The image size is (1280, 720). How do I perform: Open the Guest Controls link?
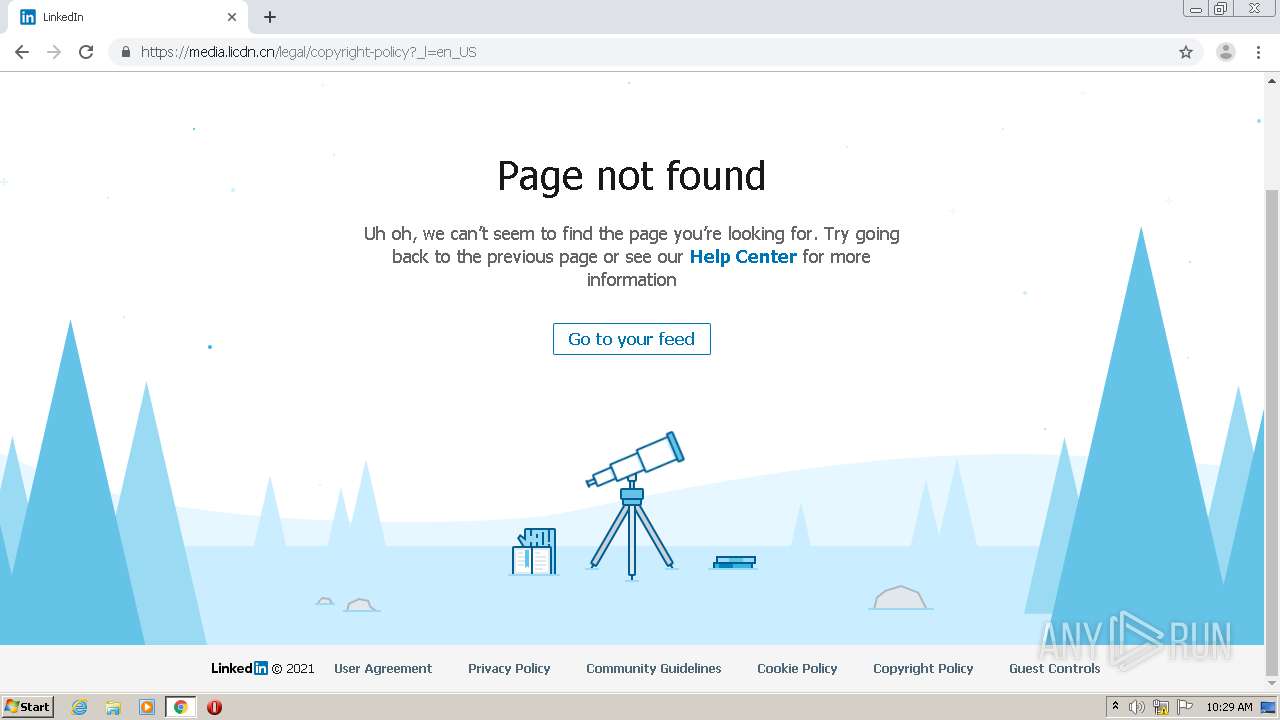tap(1054, 668)
